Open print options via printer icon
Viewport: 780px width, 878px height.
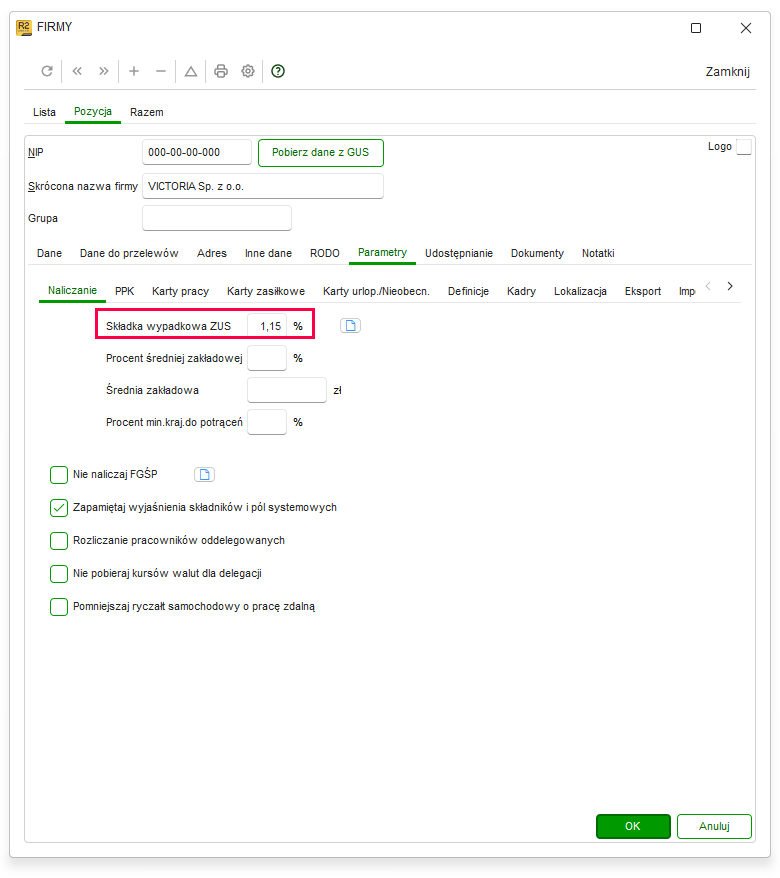[221, 71]
